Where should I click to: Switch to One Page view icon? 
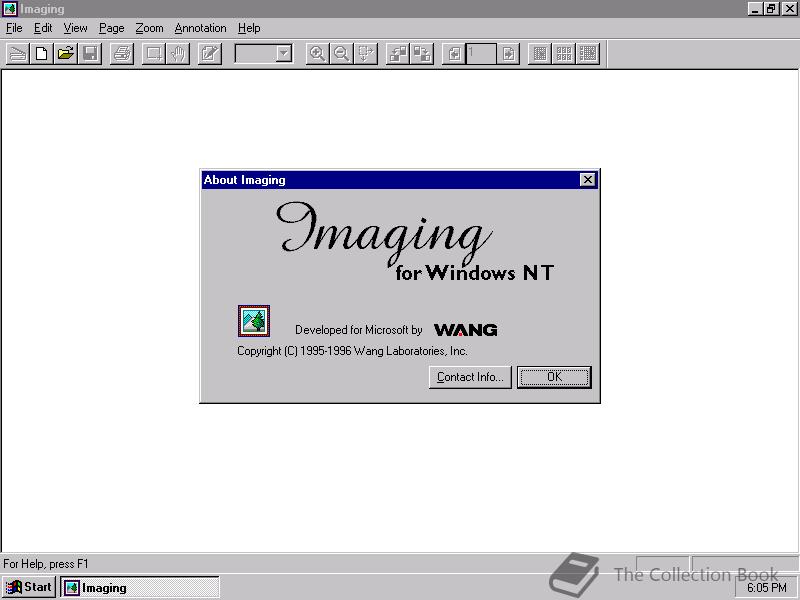(540, 54)
